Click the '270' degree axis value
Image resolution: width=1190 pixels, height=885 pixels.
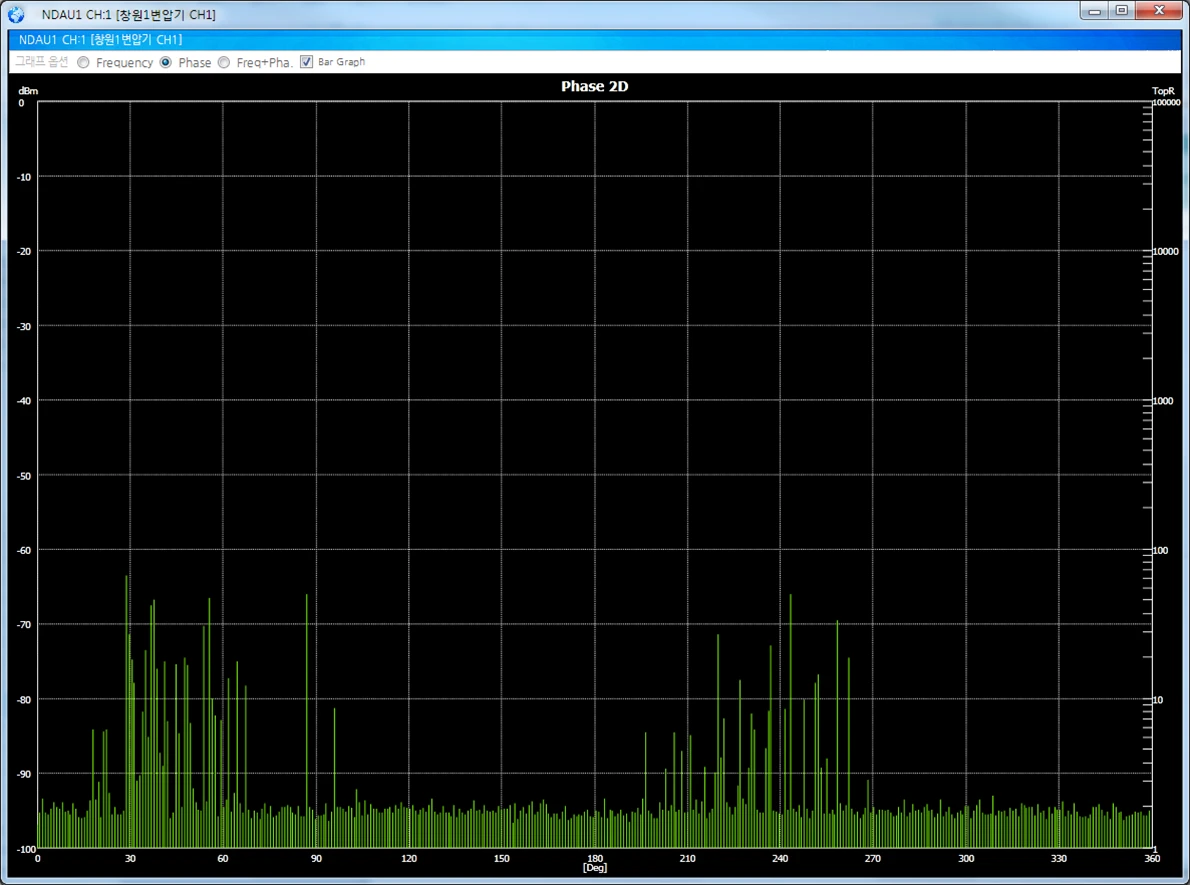pos(873,858)
